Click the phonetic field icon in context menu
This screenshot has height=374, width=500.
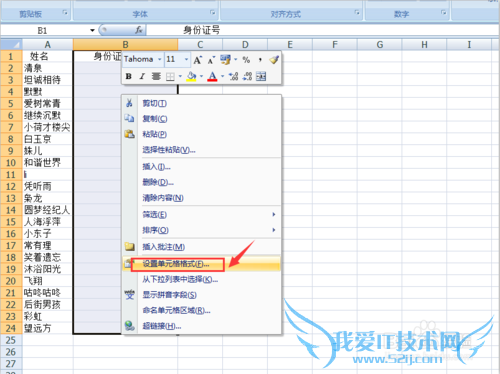click(129, 295)
